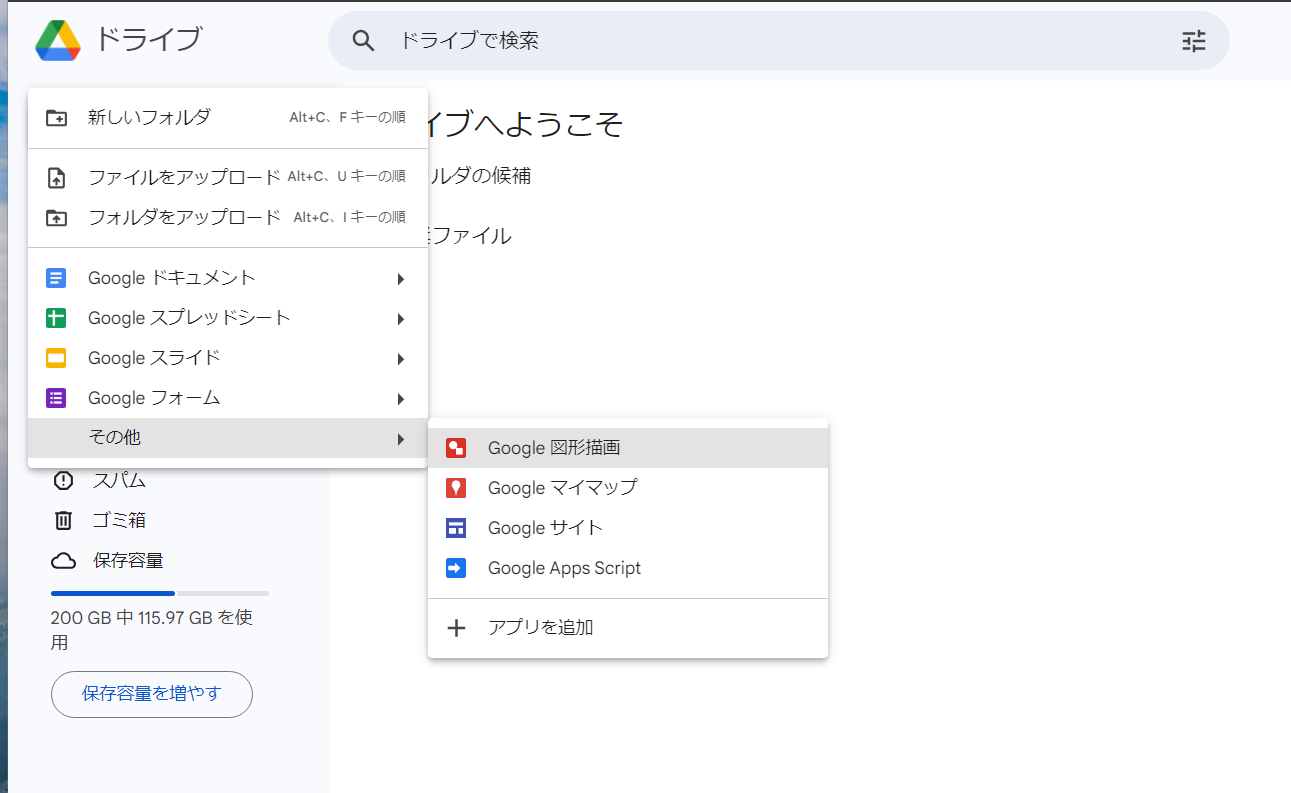Open ゴミ箱 in the sidebar
Viewport: 1291px width, 793px height.
[x=120, y=520]
